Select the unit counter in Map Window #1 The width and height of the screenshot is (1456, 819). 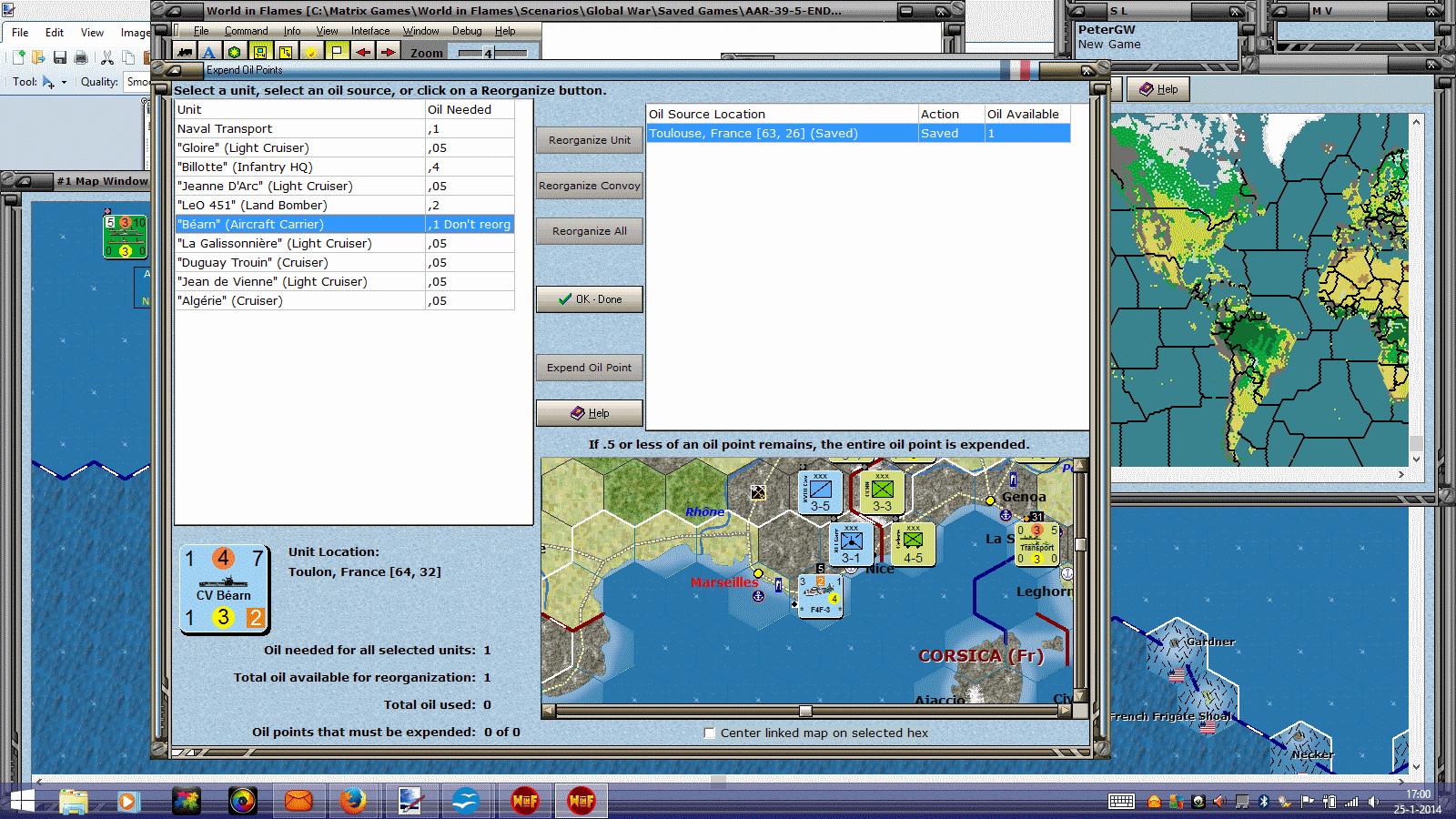click(x=125, y=237)
